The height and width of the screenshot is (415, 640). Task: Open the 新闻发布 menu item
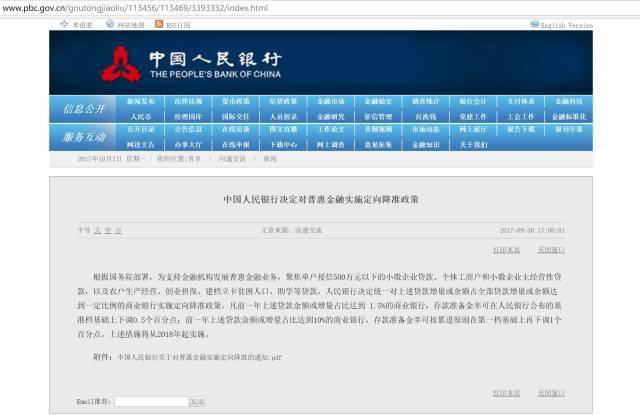[140, 101]
